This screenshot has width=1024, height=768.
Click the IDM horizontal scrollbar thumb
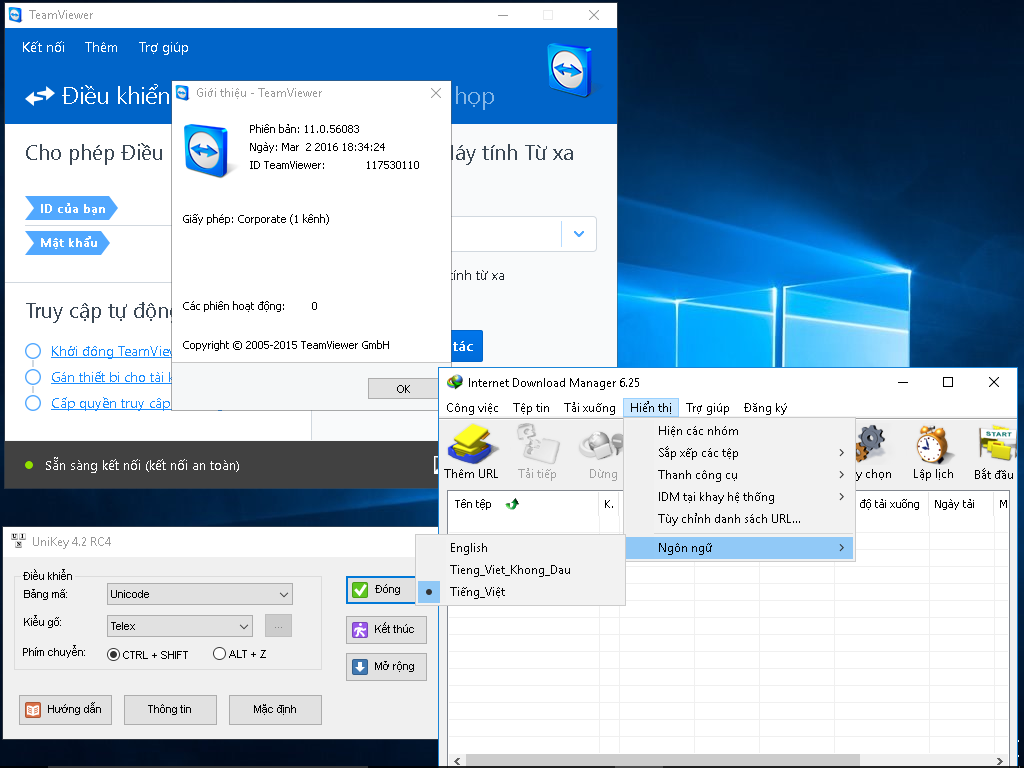662,761
